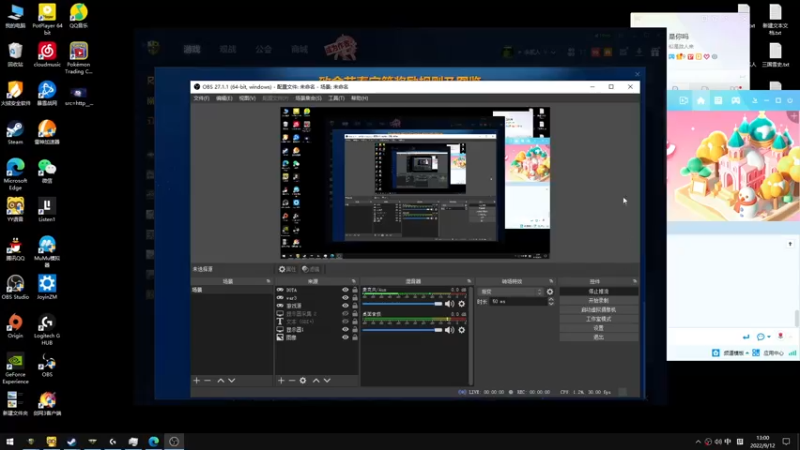This screenshot has width=800, height=450.
Task: Toggle lock on 图像 source
Action: (x=355, y=337)
